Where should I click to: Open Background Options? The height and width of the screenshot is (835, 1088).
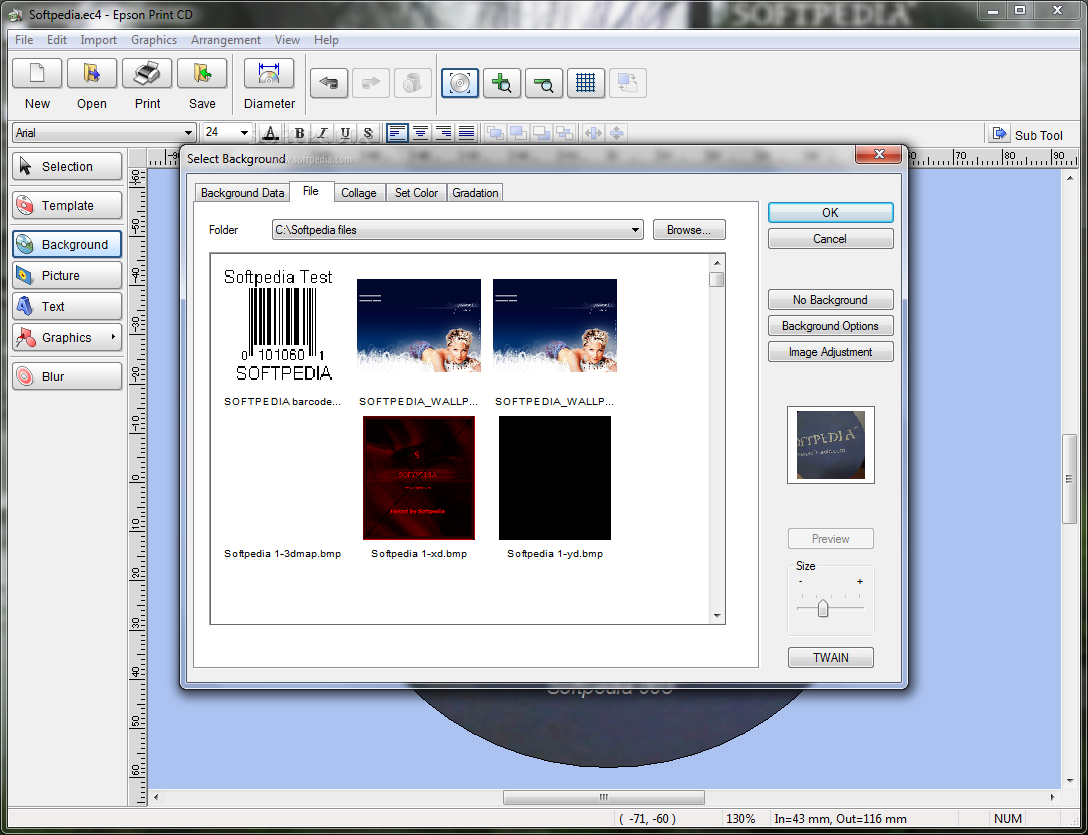click(x=830, y=326)
